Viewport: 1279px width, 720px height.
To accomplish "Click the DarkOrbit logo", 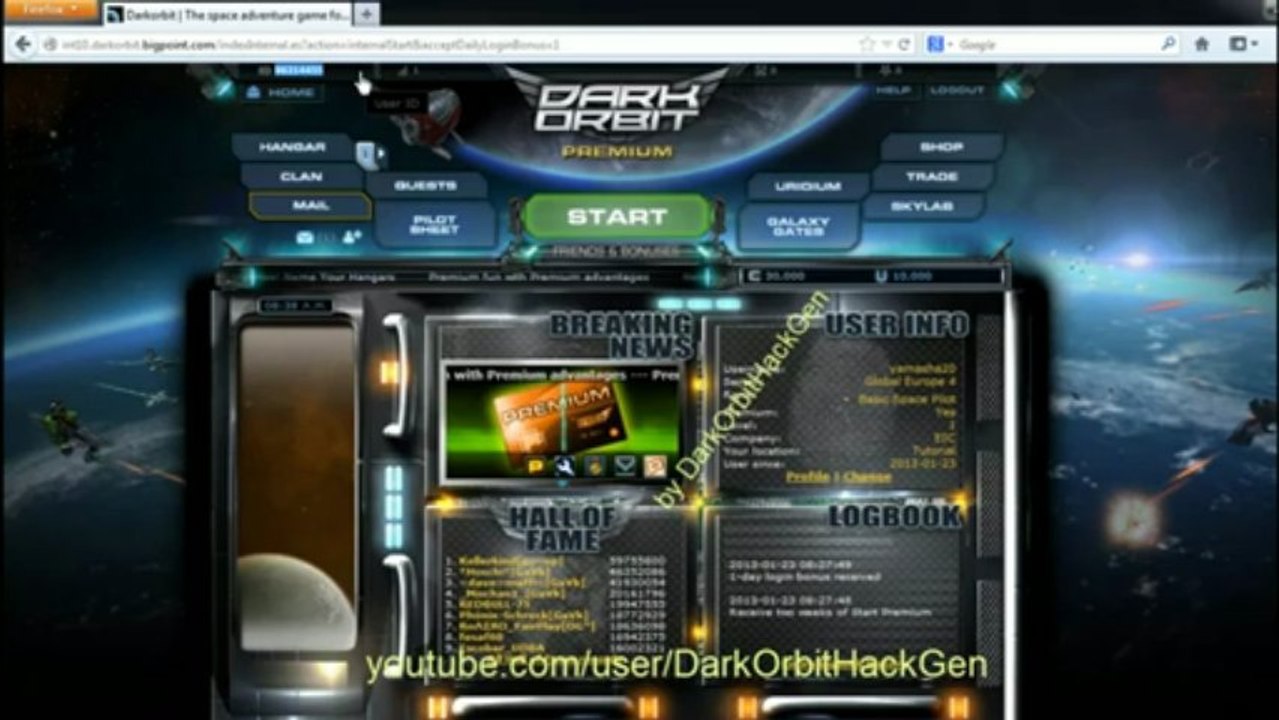I will pos(616,108).
